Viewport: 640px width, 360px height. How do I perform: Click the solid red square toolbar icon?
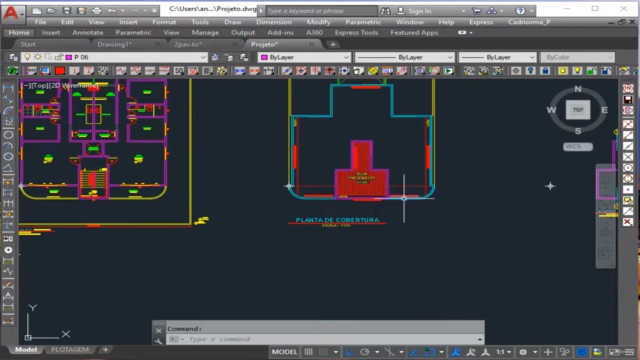pyautogui.click(x=60, y=71)
